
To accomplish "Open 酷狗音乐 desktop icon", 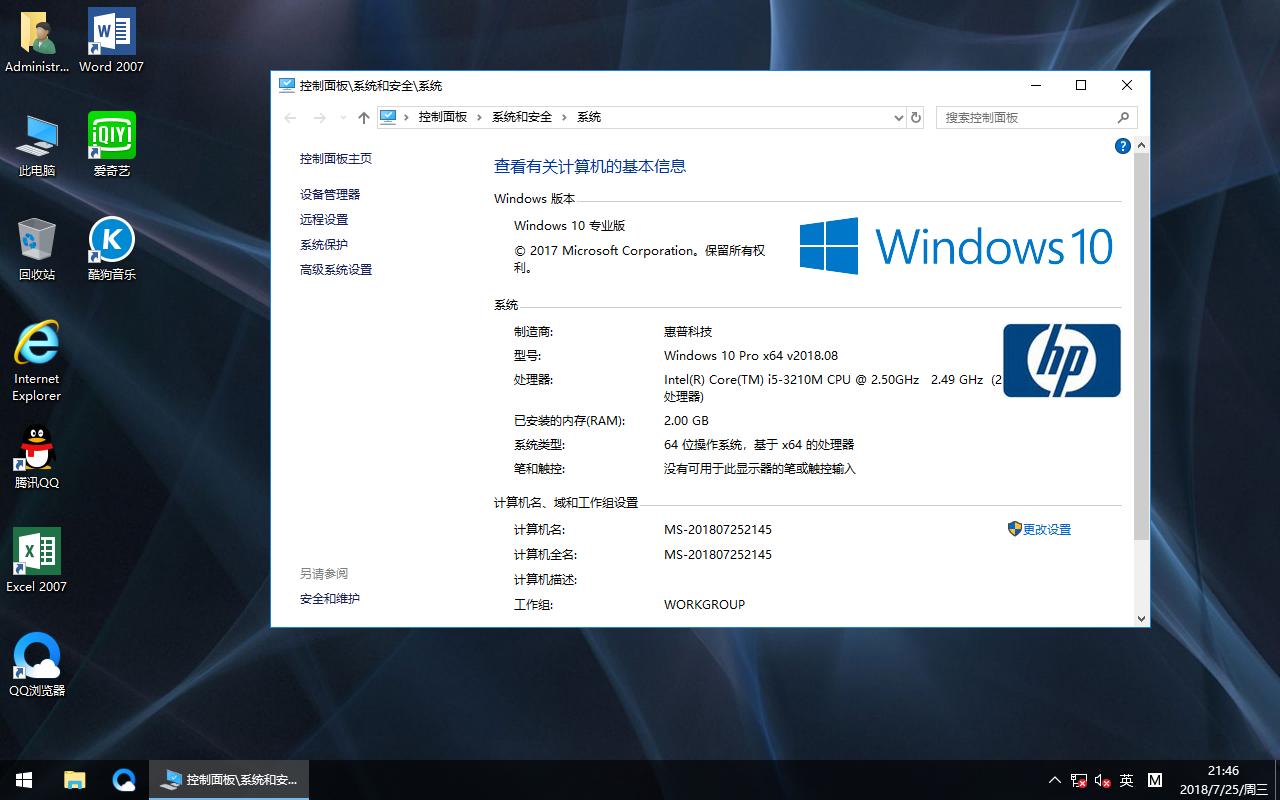I will coord(112,240).
